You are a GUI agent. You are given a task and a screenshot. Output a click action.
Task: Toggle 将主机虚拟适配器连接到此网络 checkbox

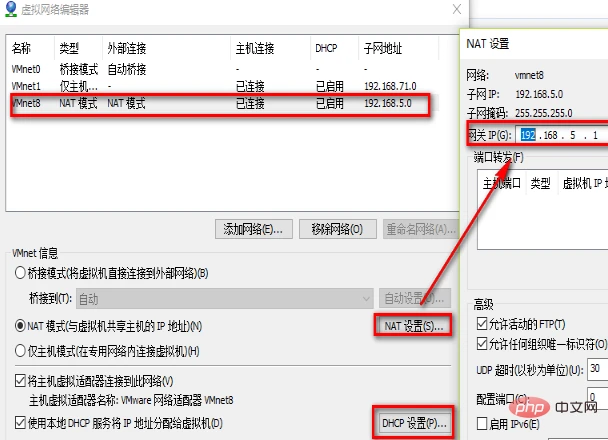[x=20, y=380]
